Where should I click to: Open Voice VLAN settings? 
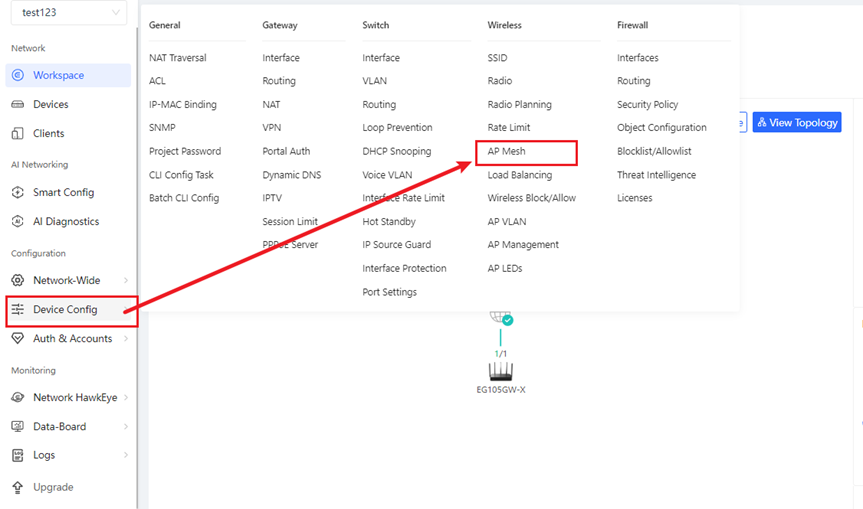pyautogui.click(x=387, y=174)
